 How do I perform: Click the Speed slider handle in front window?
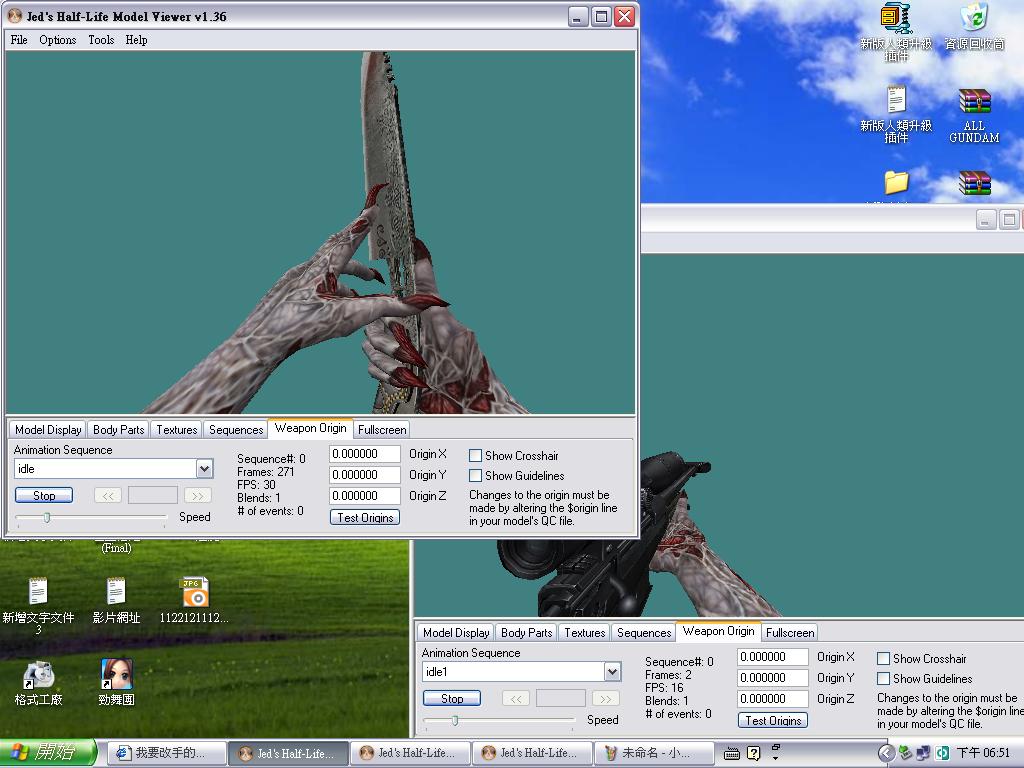click(x=47, y=517)
